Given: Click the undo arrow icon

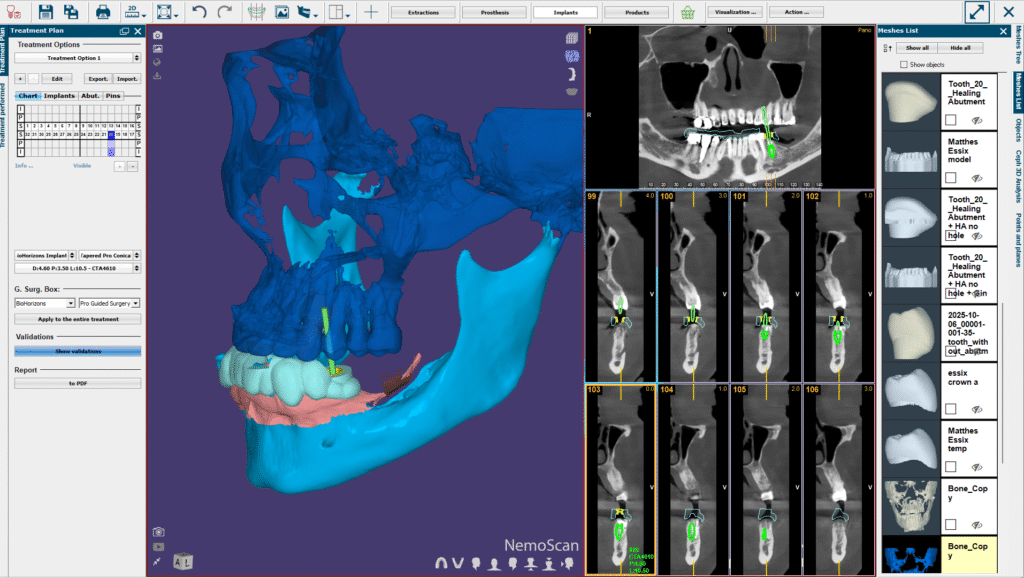Looking at the screenshot, I should tap(199, 12).
